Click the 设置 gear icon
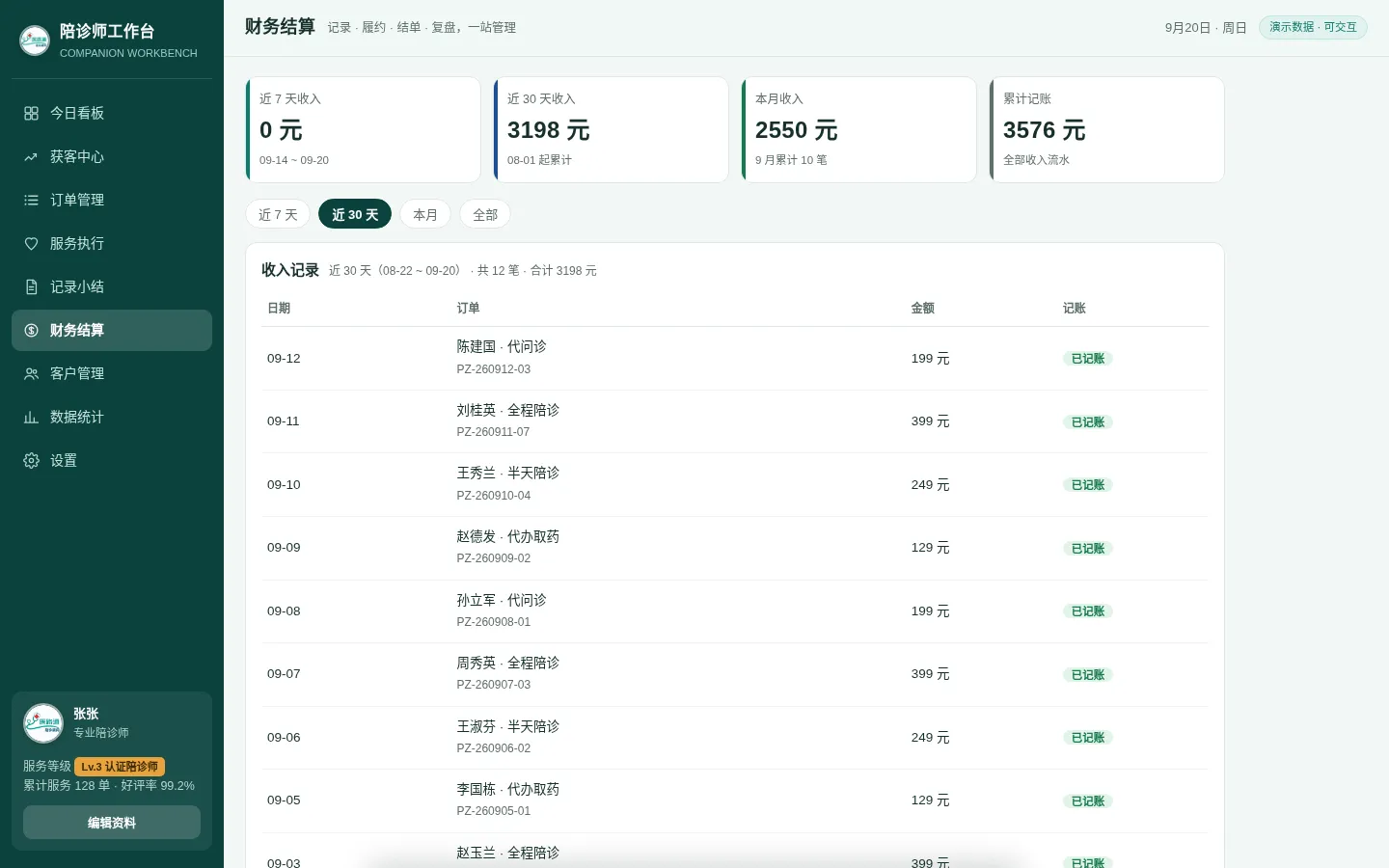Screen dimensions: 1389x868 pos(31,461)
